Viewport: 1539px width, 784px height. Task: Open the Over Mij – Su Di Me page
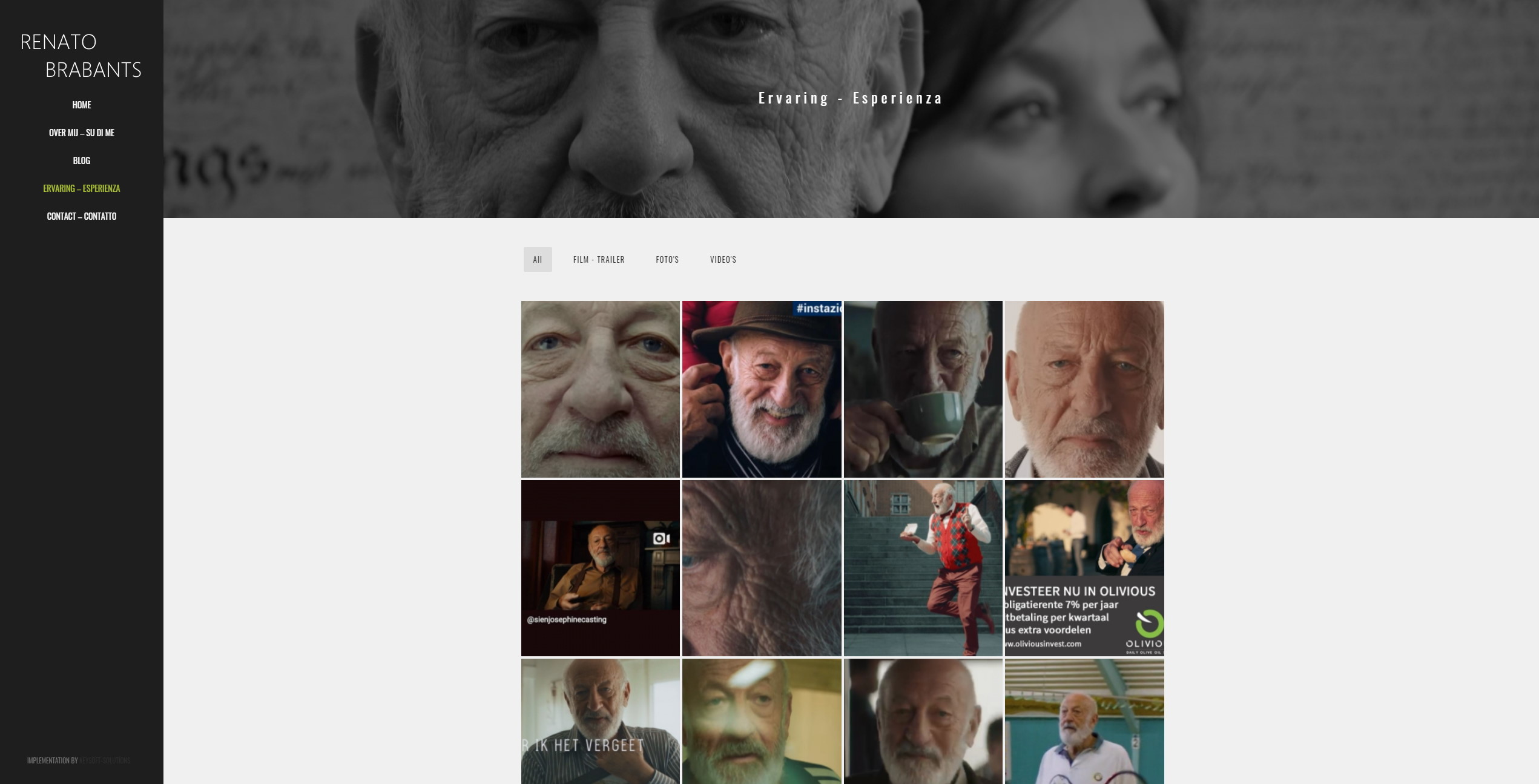pyautogui.click(x=81, y=133)
